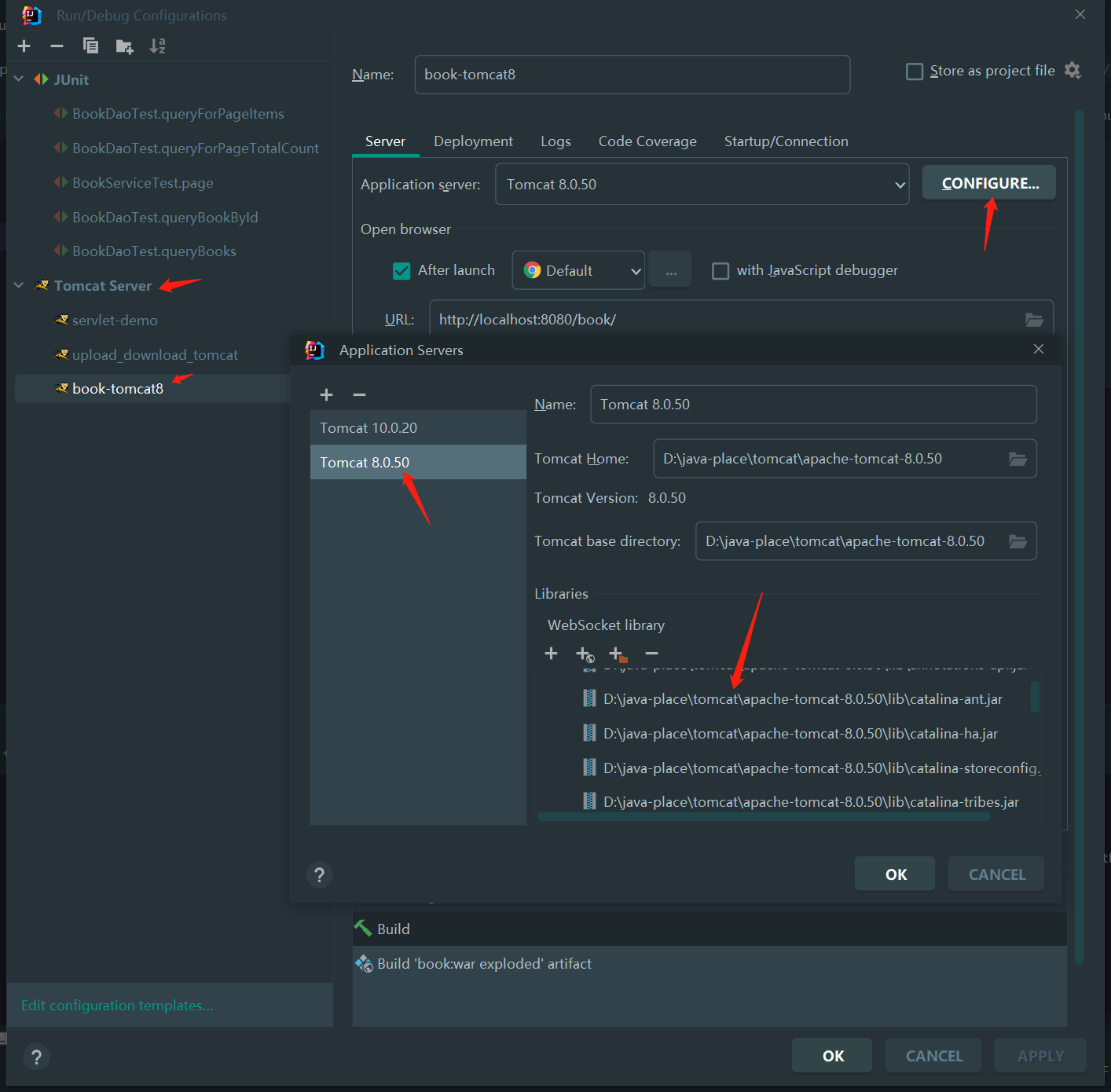The width and height of the screenshot is (1111, 1092).
Task: Focus the URL field with localhost address
Action: tap(742, 320)
